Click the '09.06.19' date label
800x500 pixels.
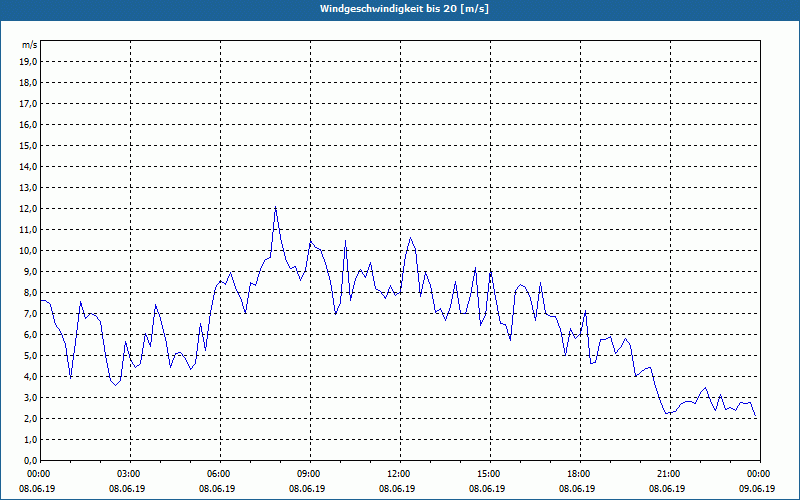click(x=757, y=489)
